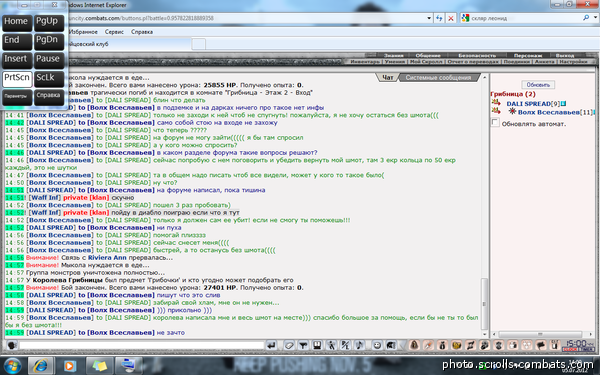Click the music note sound icon
This screenshot has width=600, height=375.
(x=359, y=346)
